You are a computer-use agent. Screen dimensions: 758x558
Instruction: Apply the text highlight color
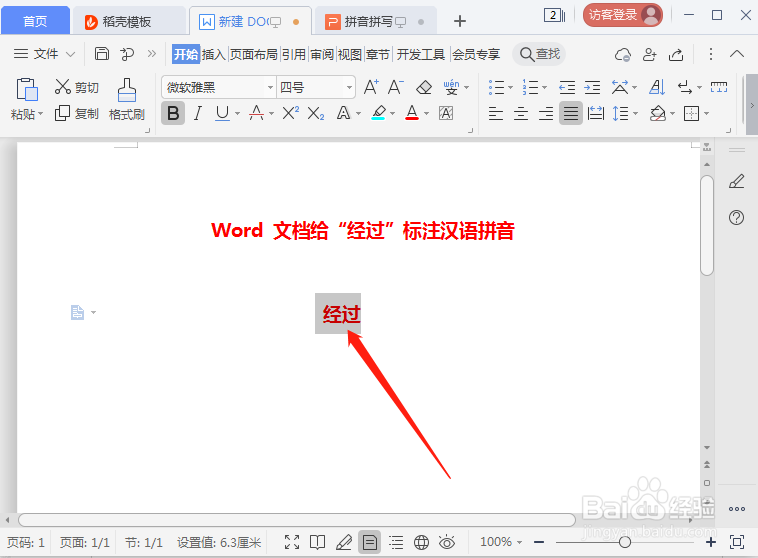(x=379, y=113)
